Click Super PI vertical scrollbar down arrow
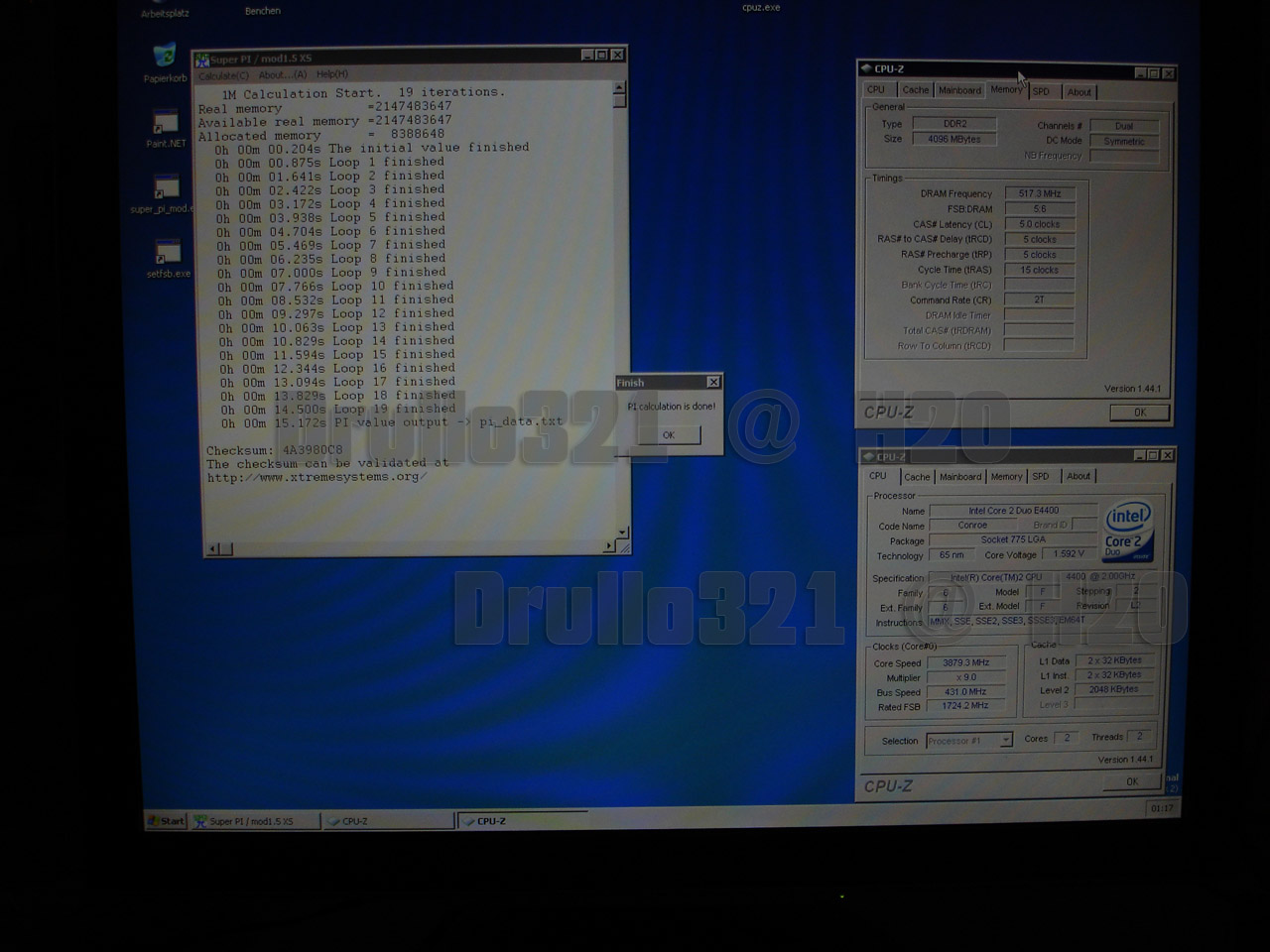Image resolution: width=1270 pixels, height=952 pixels. pos(622,533)
